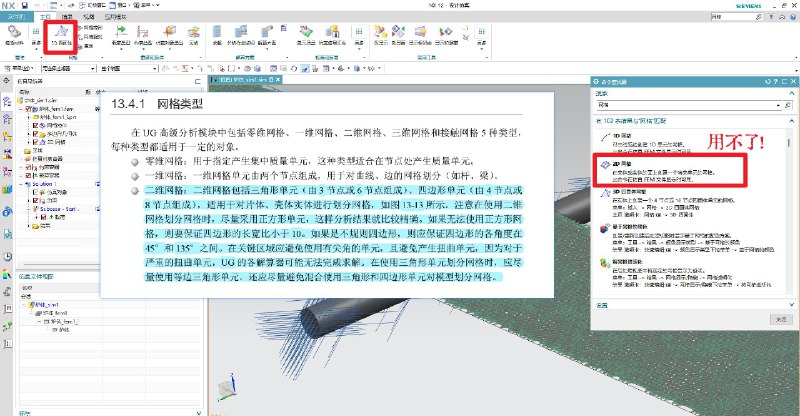
Task: Open the 窗口 menu in quick access toolbar
Action: point(122,5)
